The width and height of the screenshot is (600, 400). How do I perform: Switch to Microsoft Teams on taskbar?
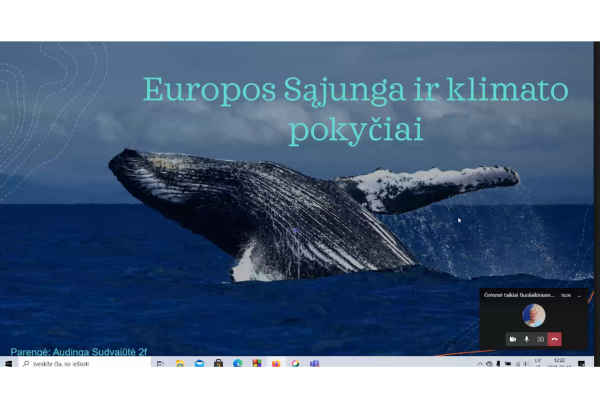(x=315, y=363)
